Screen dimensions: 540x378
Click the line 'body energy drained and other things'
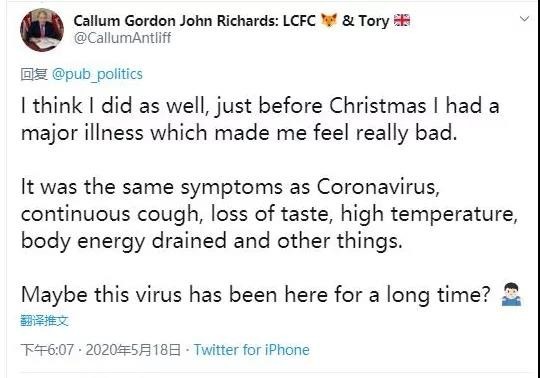(x=212, y=241)
